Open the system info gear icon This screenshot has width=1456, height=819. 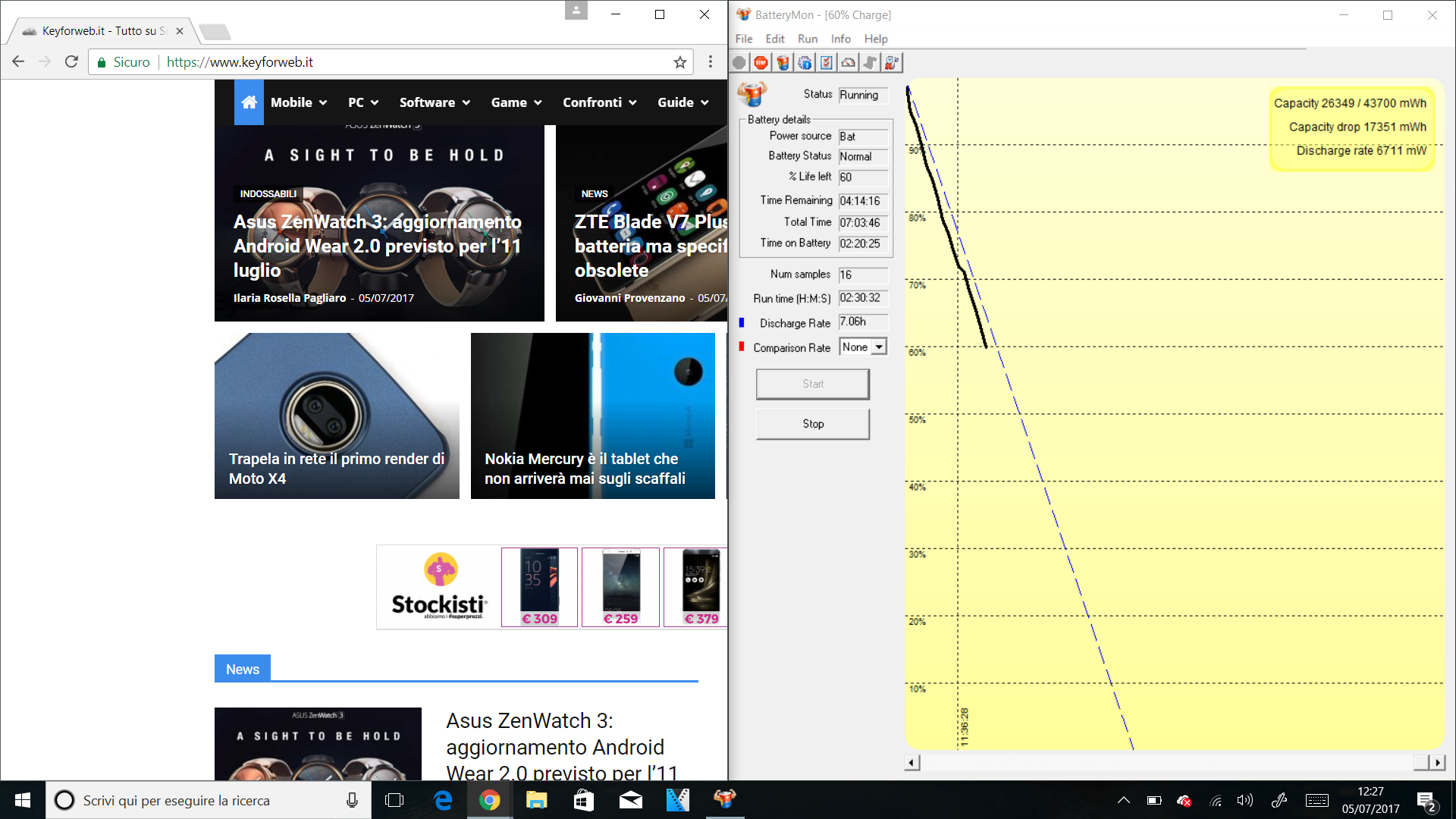pos(805,63)
